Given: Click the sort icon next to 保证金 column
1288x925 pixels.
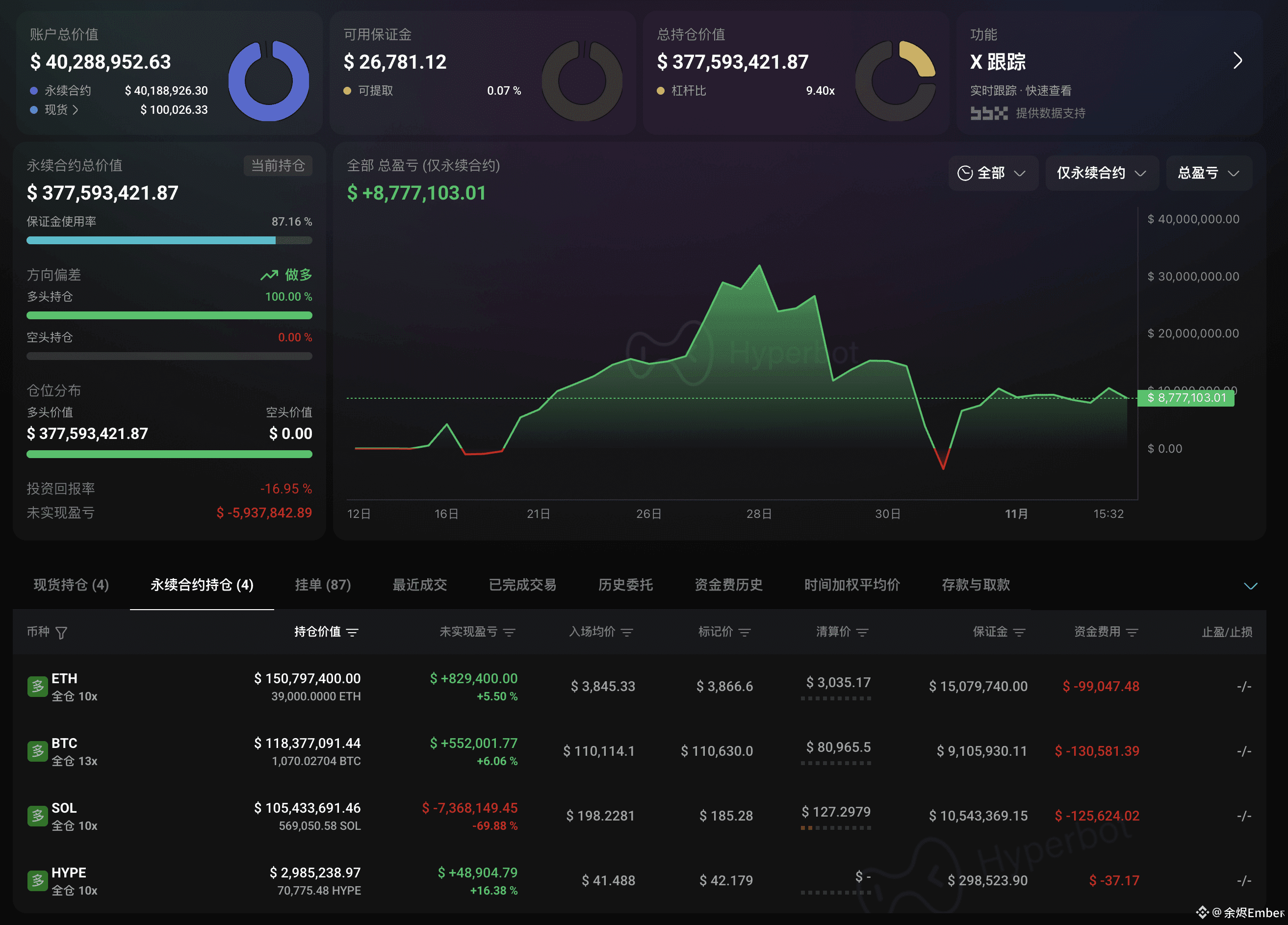Looking at the screenshot, I should [x=1020, y=632].
